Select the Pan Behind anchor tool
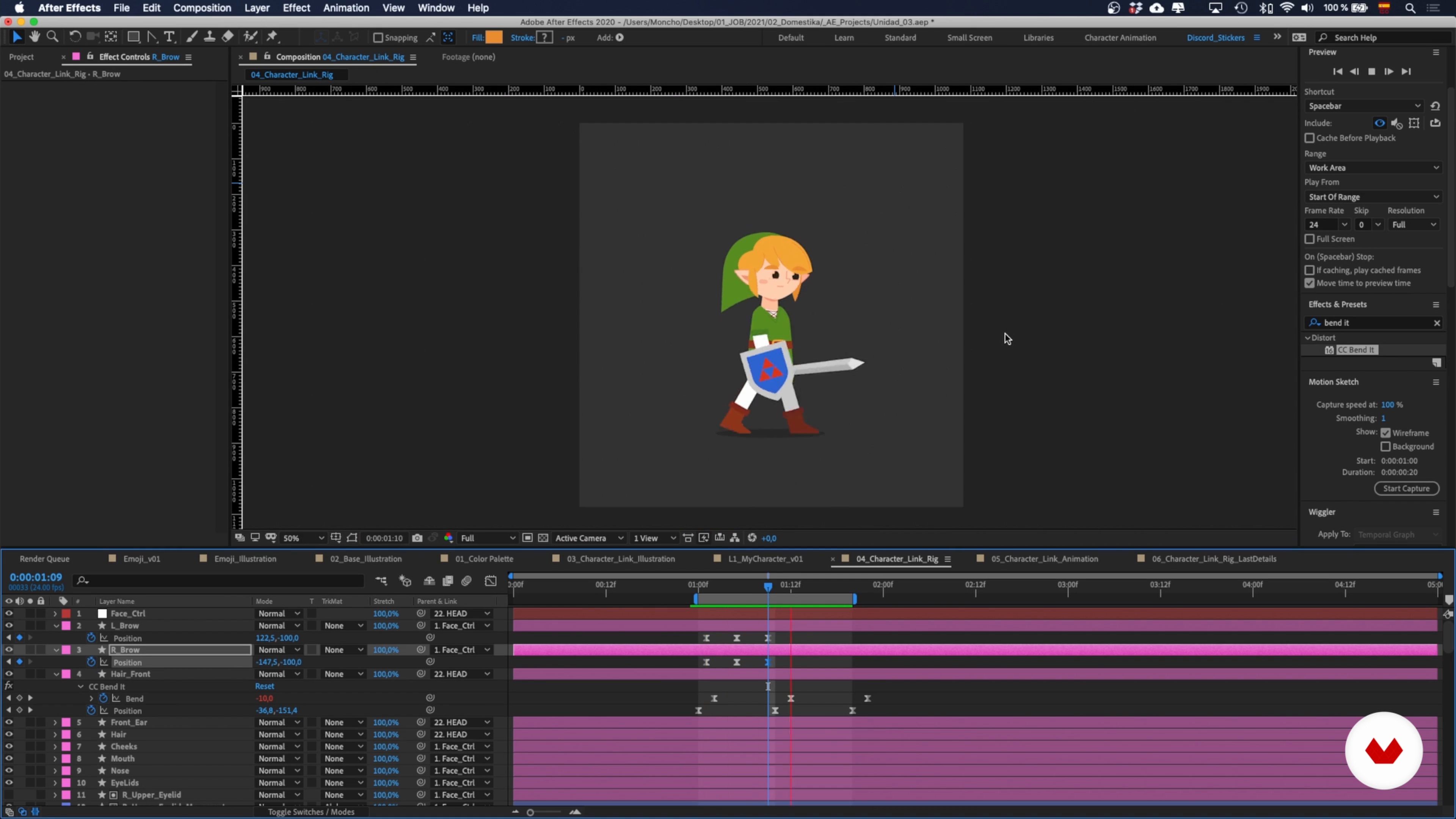The height and width of the screenshot is (819, 1456). [x=111, y=37]
